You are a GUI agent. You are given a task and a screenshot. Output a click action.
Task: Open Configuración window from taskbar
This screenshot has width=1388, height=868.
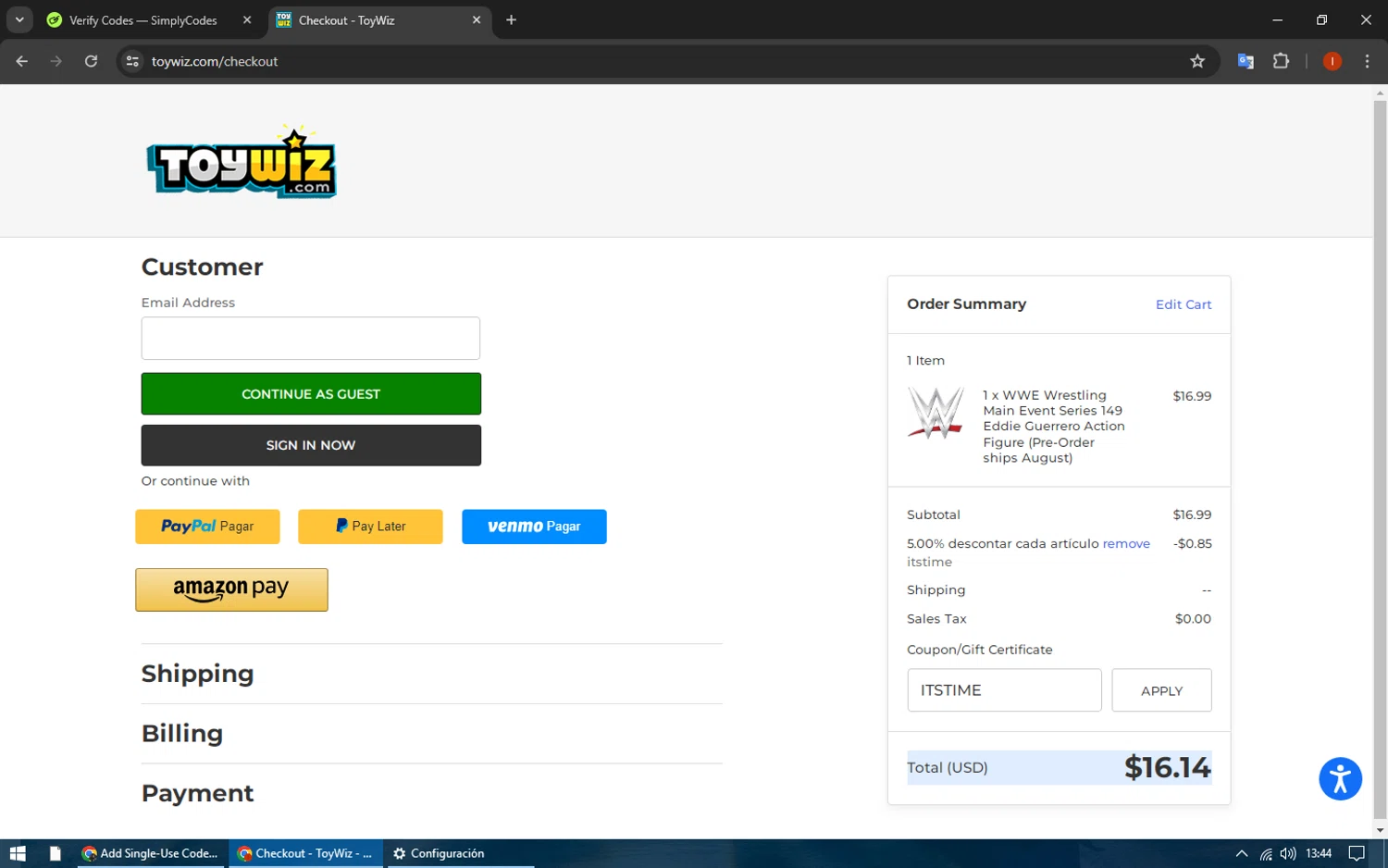click(x=439, y=853)
